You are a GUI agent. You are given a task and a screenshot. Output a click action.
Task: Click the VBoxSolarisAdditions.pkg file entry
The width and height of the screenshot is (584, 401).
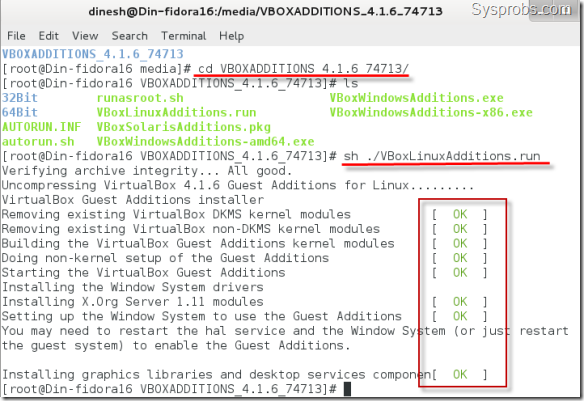184,127
